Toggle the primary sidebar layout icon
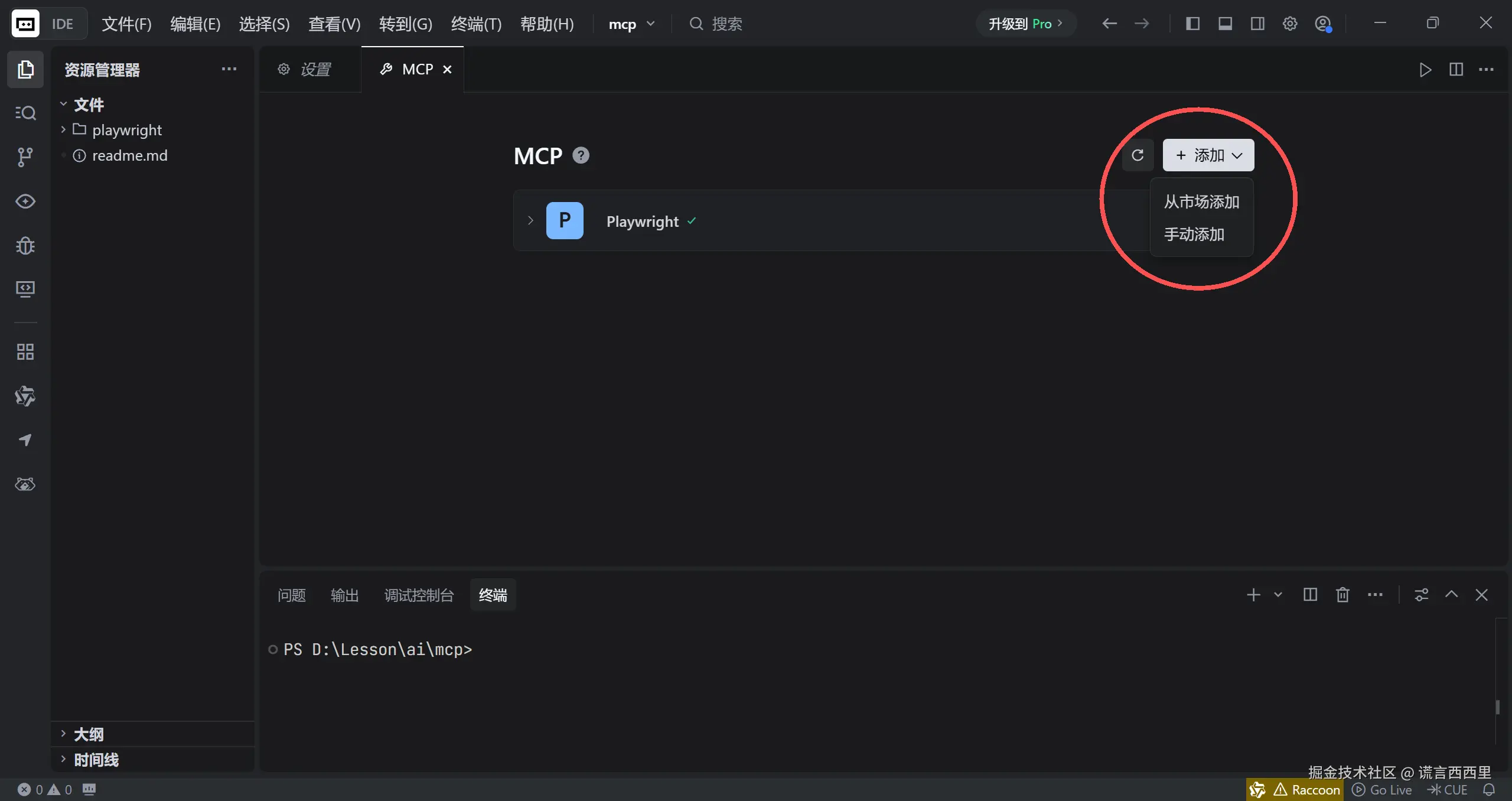Screen dimensions: 1512x801 pos(1192,24)
